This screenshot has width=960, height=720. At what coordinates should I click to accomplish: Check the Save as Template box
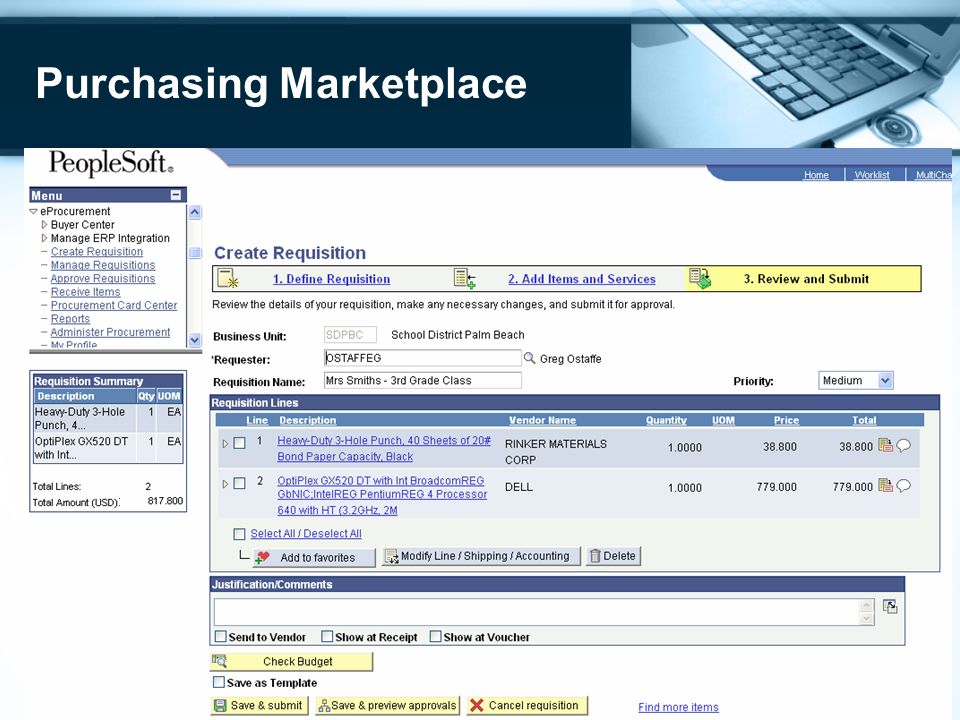tap(219, 682)
